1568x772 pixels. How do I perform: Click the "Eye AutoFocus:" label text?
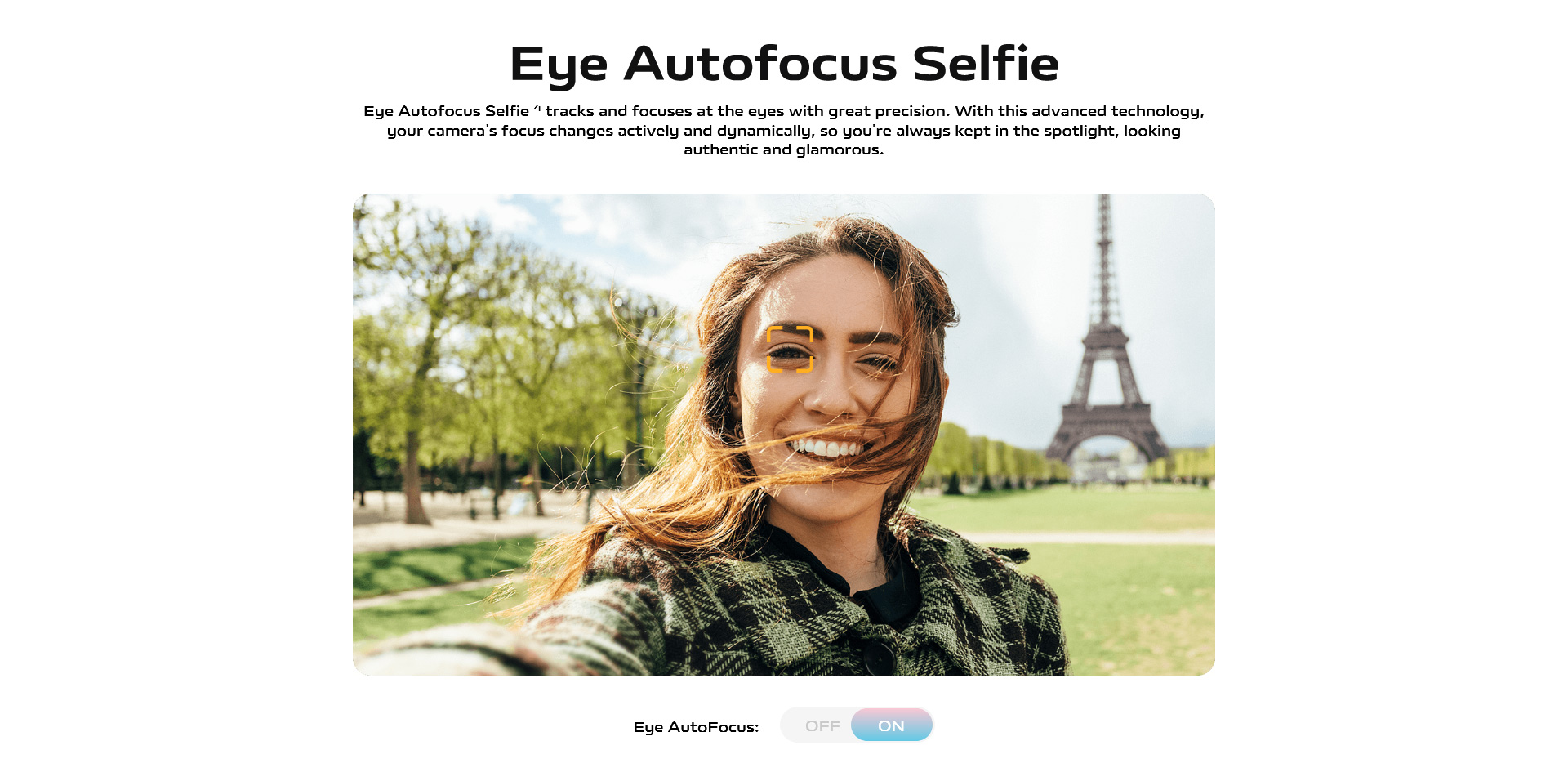coord(696,727)
